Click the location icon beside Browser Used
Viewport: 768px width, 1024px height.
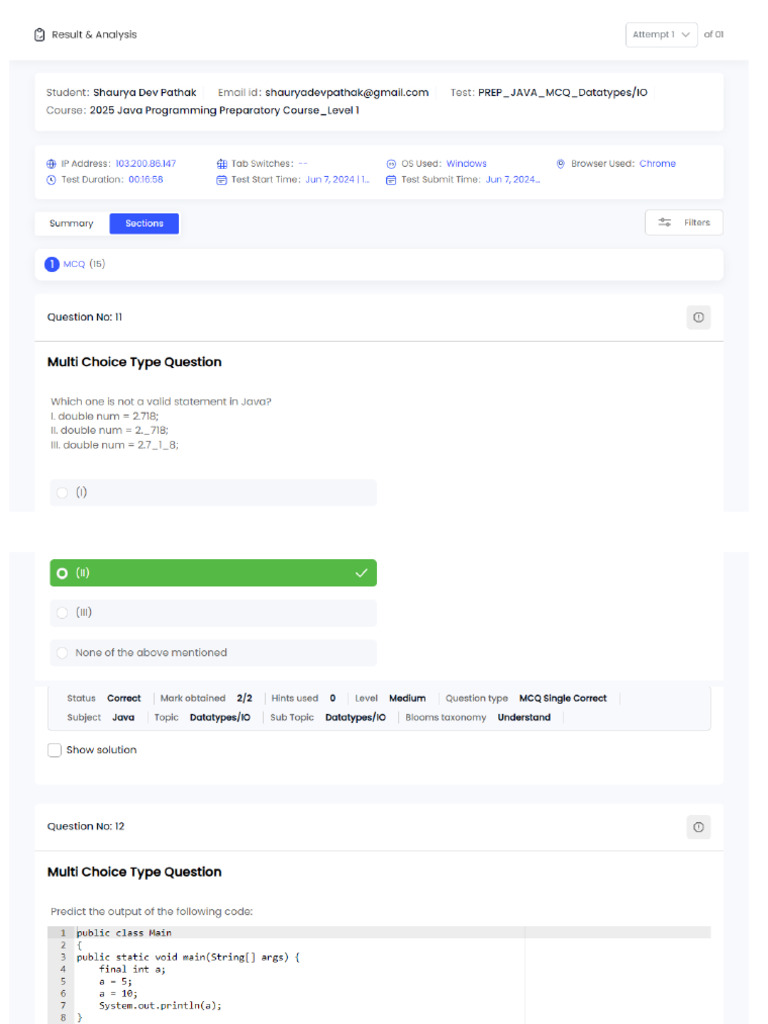click(561, 164)
